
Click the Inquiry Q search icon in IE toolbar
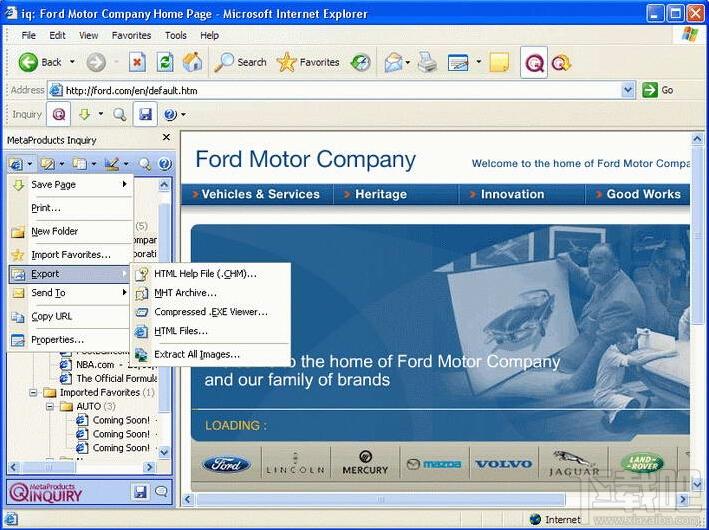[561, 62]
